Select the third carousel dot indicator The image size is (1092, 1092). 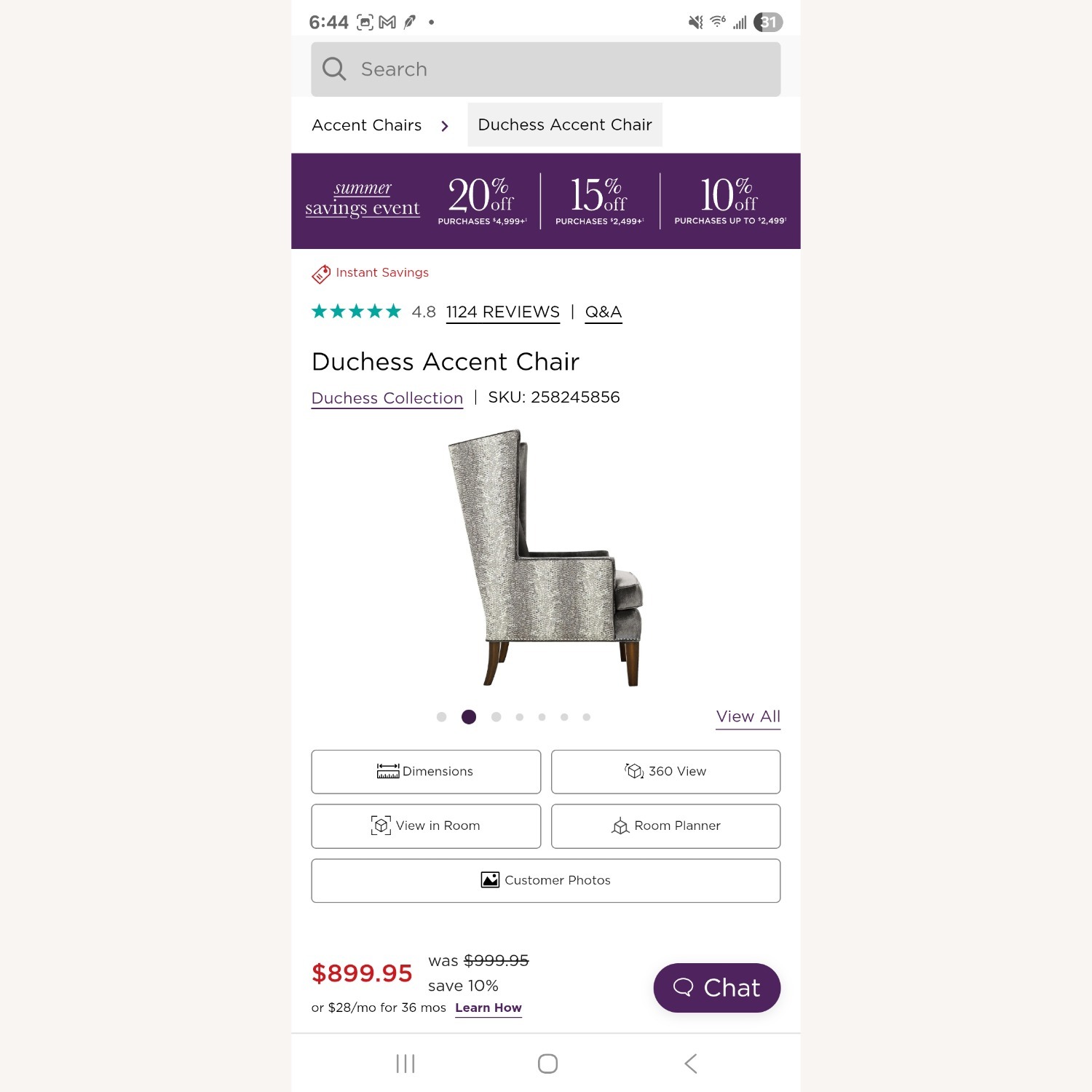[x=496, y=716]
